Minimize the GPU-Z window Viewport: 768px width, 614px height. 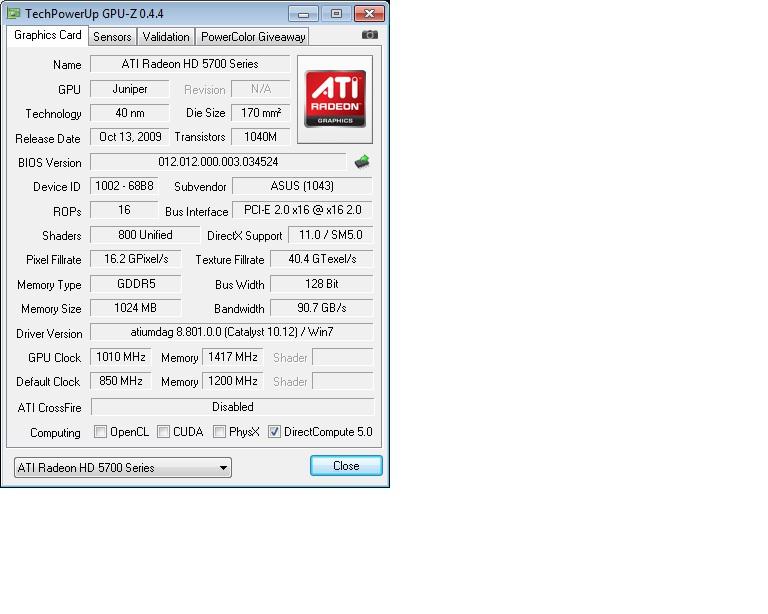[303, 14]
